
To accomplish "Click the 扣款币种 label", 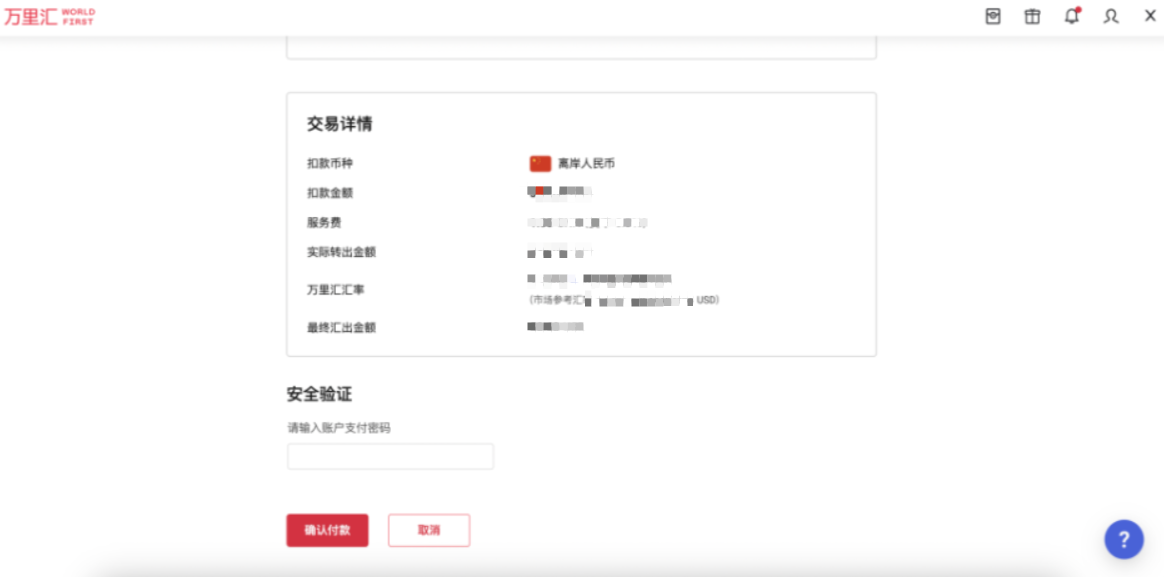I will (330, 163).
